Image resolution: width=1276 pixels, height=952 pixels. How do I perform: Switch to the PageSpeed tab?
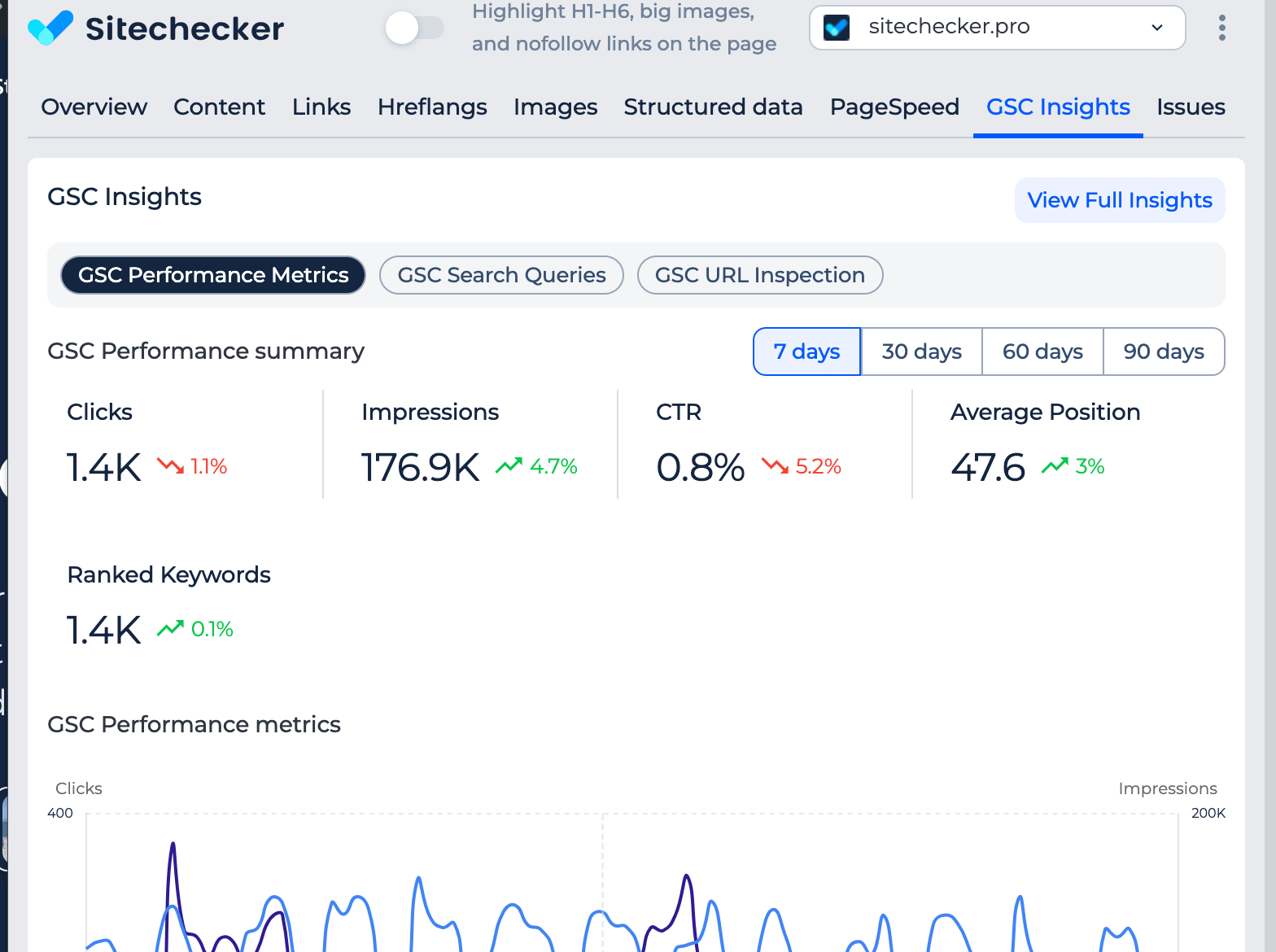[894, 107]
